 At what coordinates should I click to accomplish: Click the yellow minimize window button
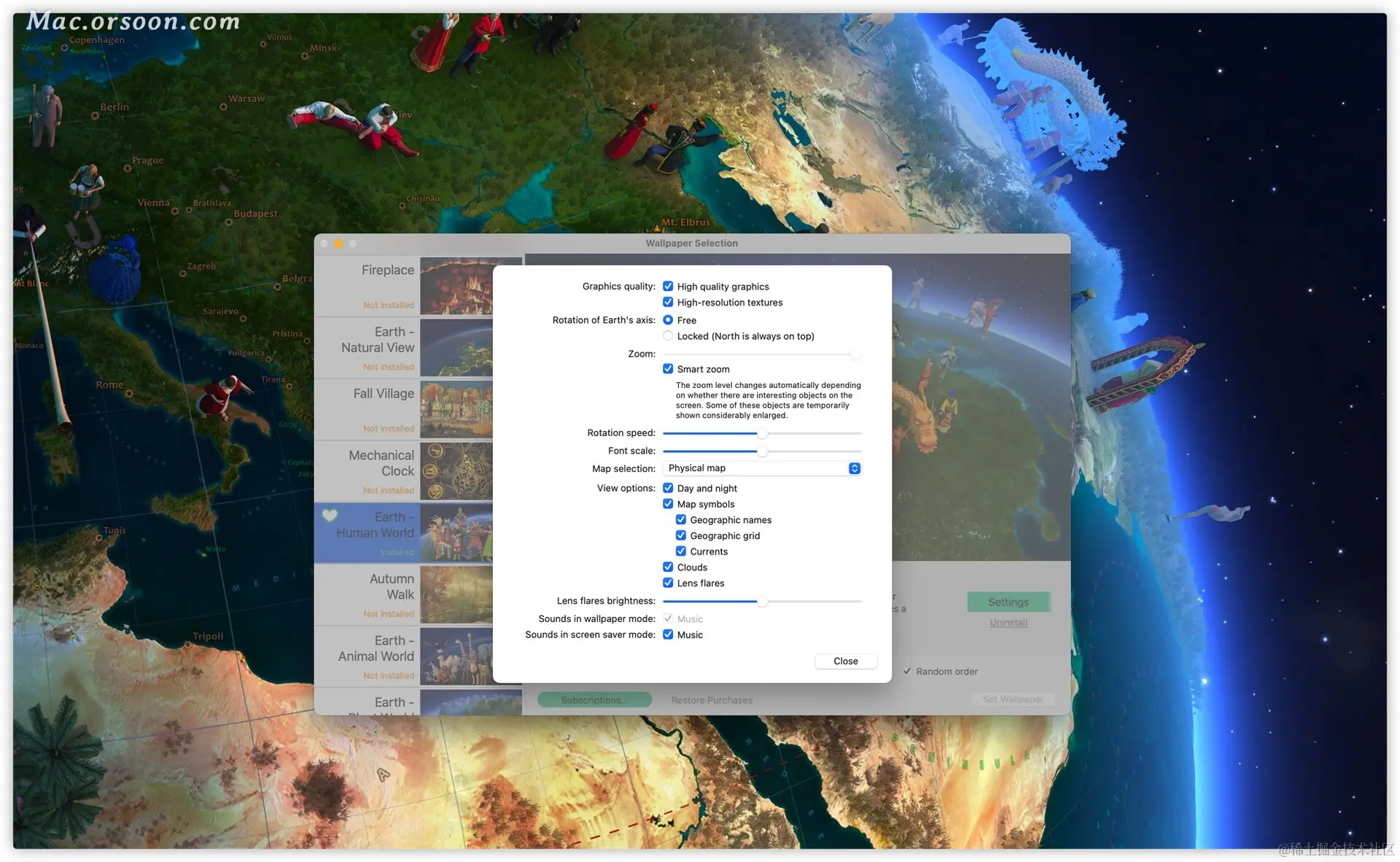(338, 244)
